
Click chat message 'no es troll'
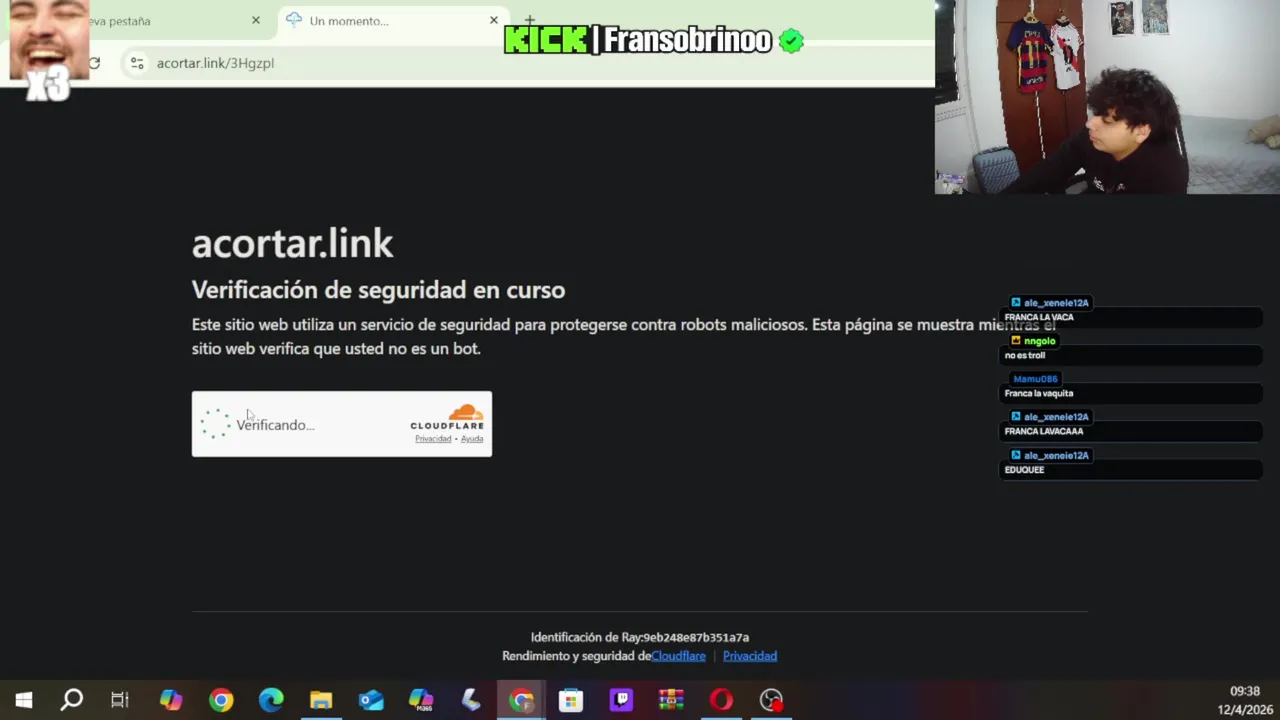point(1025,355)
